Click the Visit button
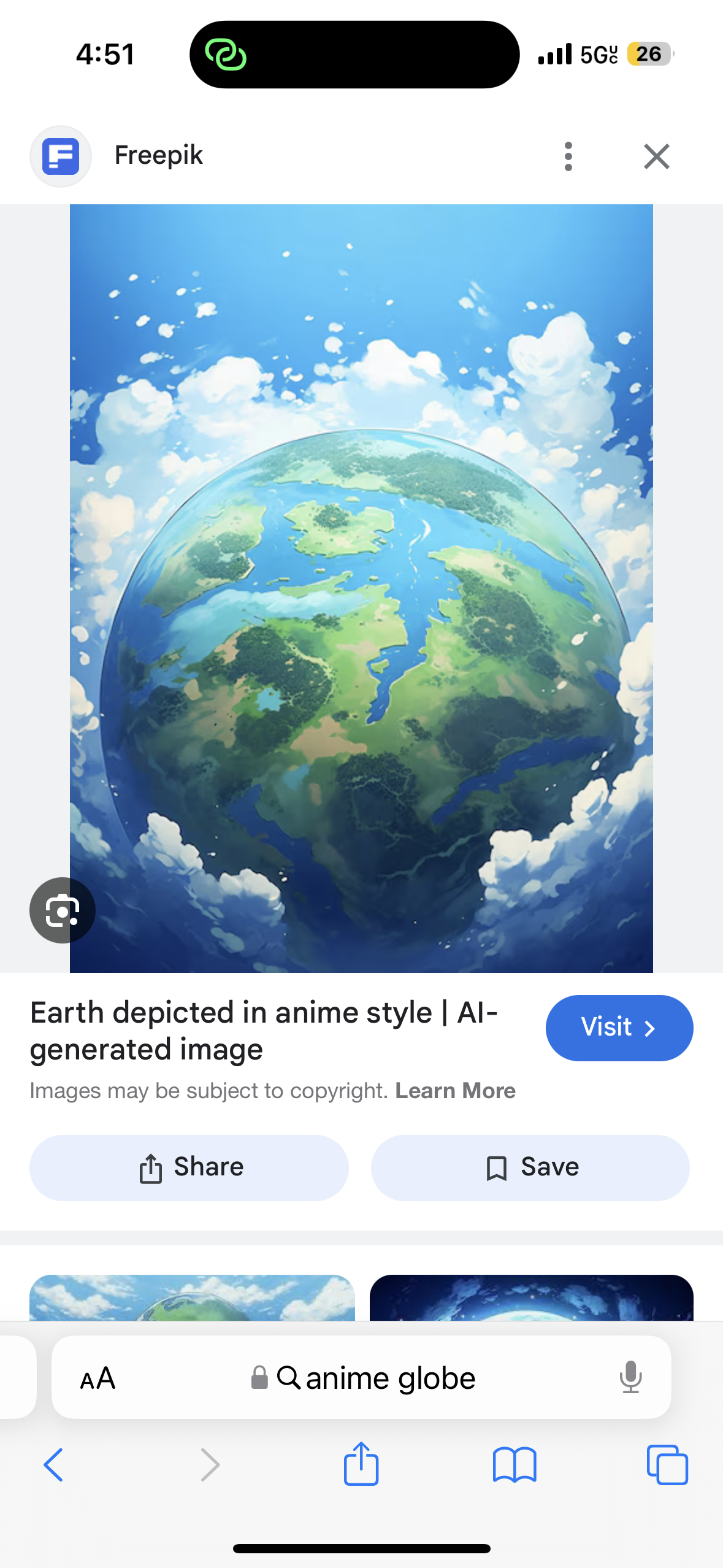The height and width of the screenshot is (1568, 723). 619,1028
